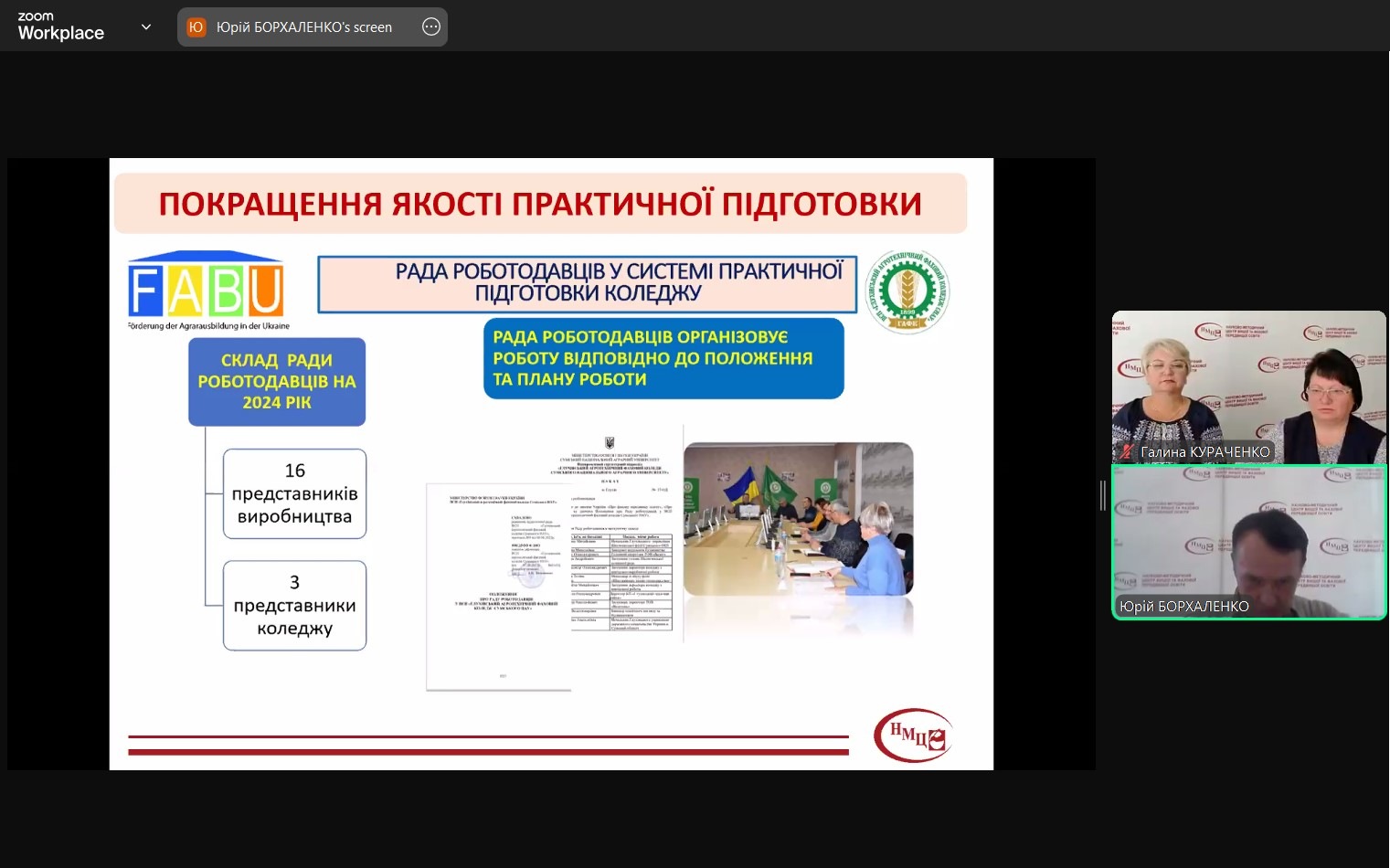The height and width of the screenshot is (868, 1390).
Task: Click the НМЦ logo at slide bottom
Action: 913,735
